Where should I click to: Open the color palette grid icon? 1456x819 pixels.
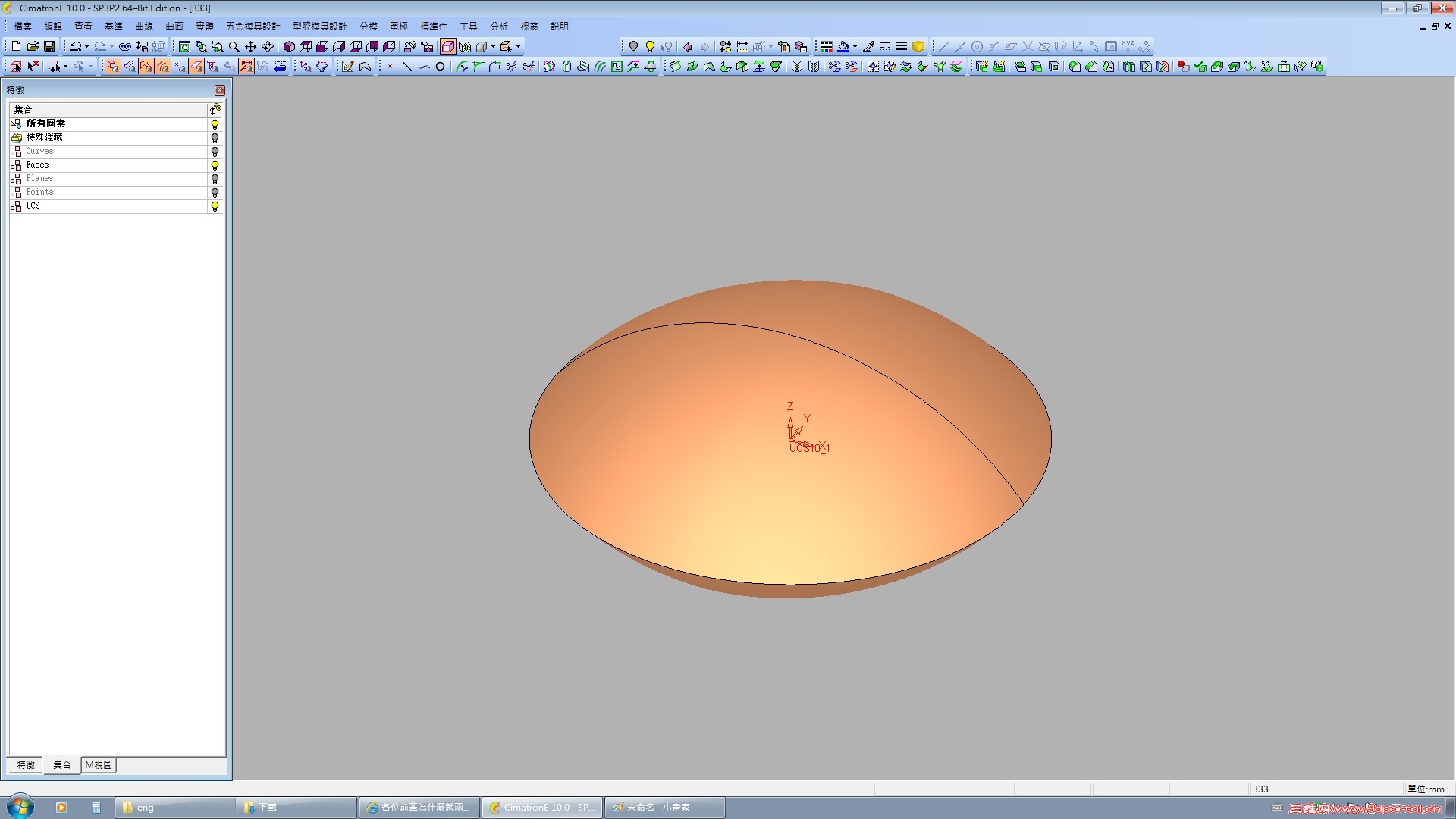[827, 46]
